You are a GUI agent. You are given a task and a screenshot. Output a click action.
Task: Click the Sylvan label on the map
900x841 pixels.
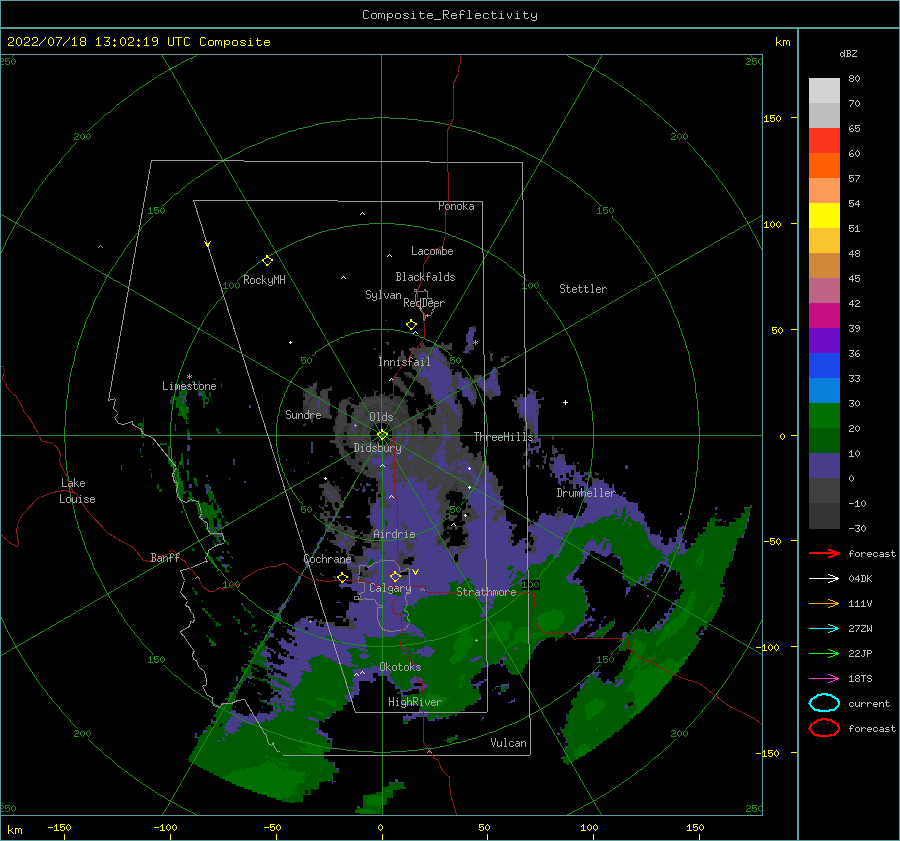click(x=383, y=295)
